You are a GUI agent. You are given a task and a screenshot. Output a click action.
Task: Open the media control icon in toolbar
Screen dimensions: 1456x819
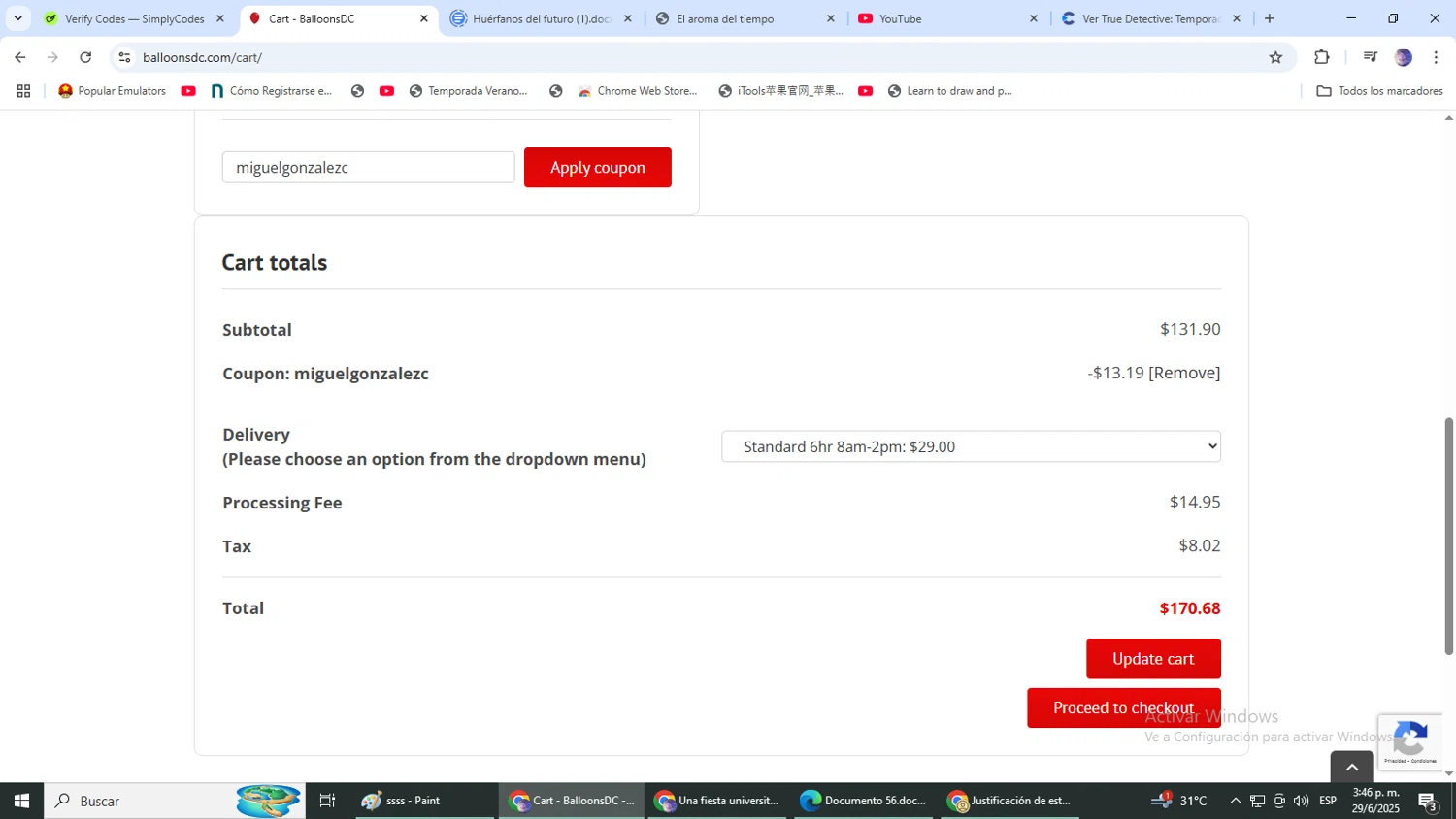click(x=1370, y=57)
